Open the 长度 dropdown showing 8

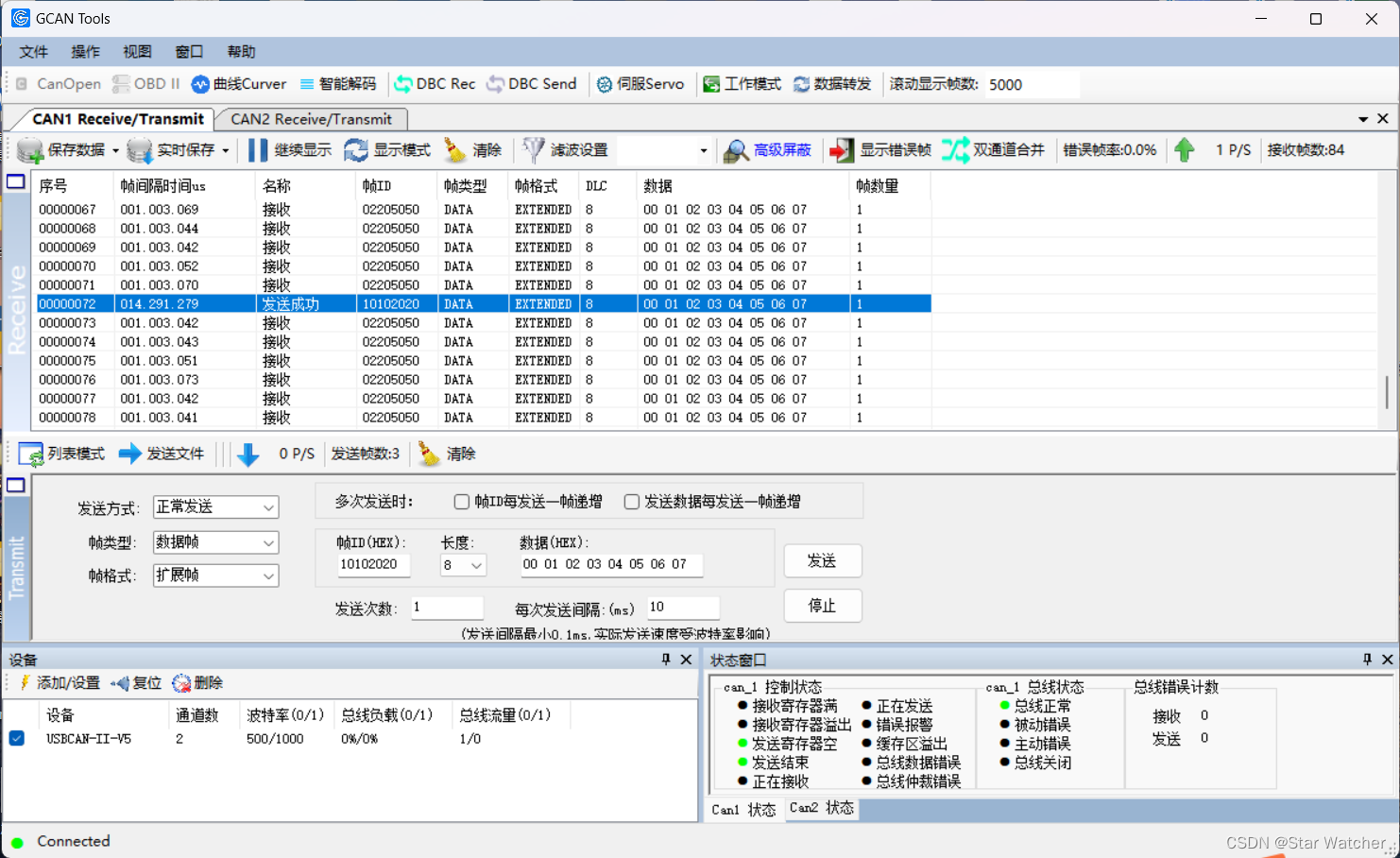tap(463, 565)
